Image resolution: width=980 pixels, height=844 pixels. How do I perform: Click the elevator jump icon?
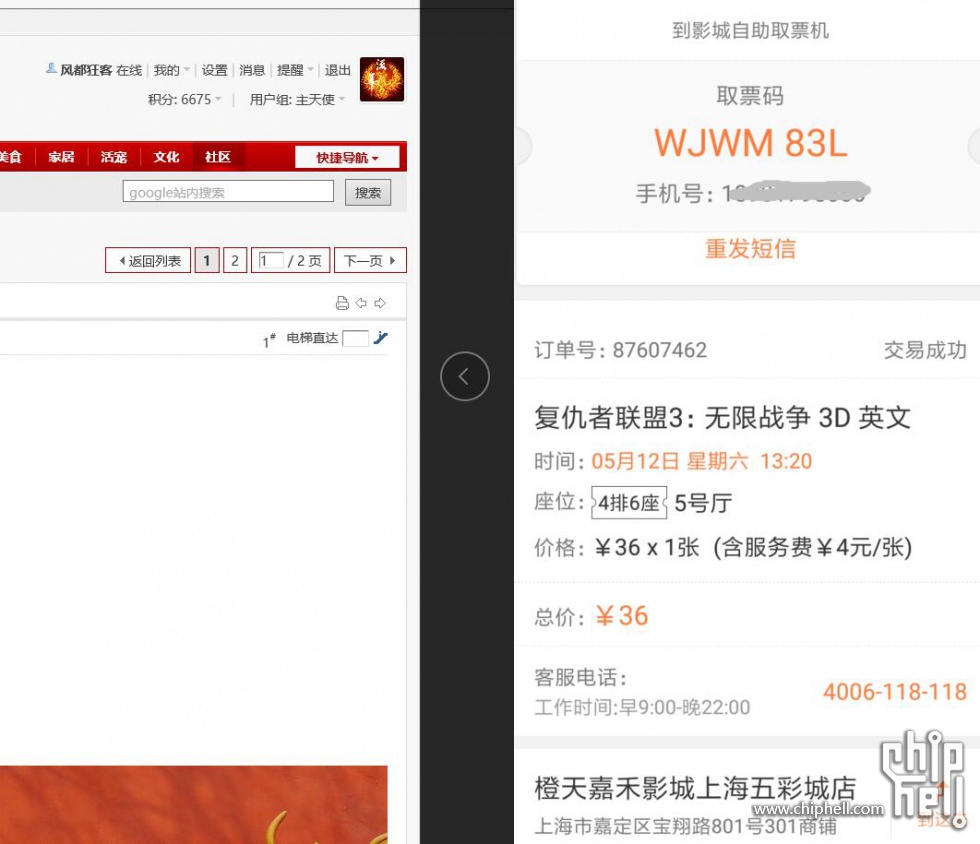[381, 338]
